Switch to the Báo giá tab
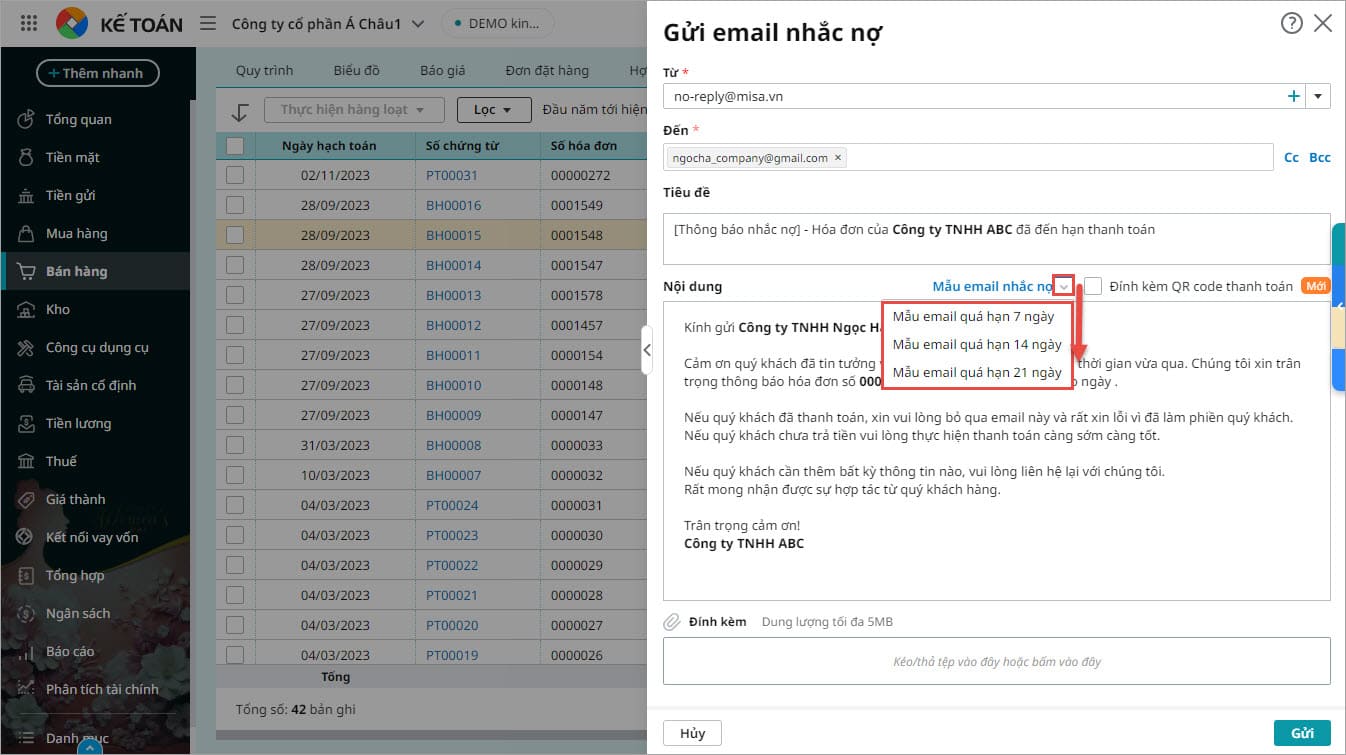 pos(444,70)
